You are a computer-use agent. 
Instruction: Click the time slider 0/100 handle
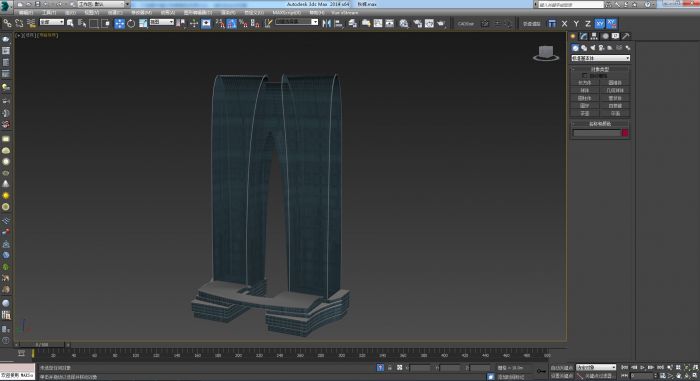coord(42,345)
